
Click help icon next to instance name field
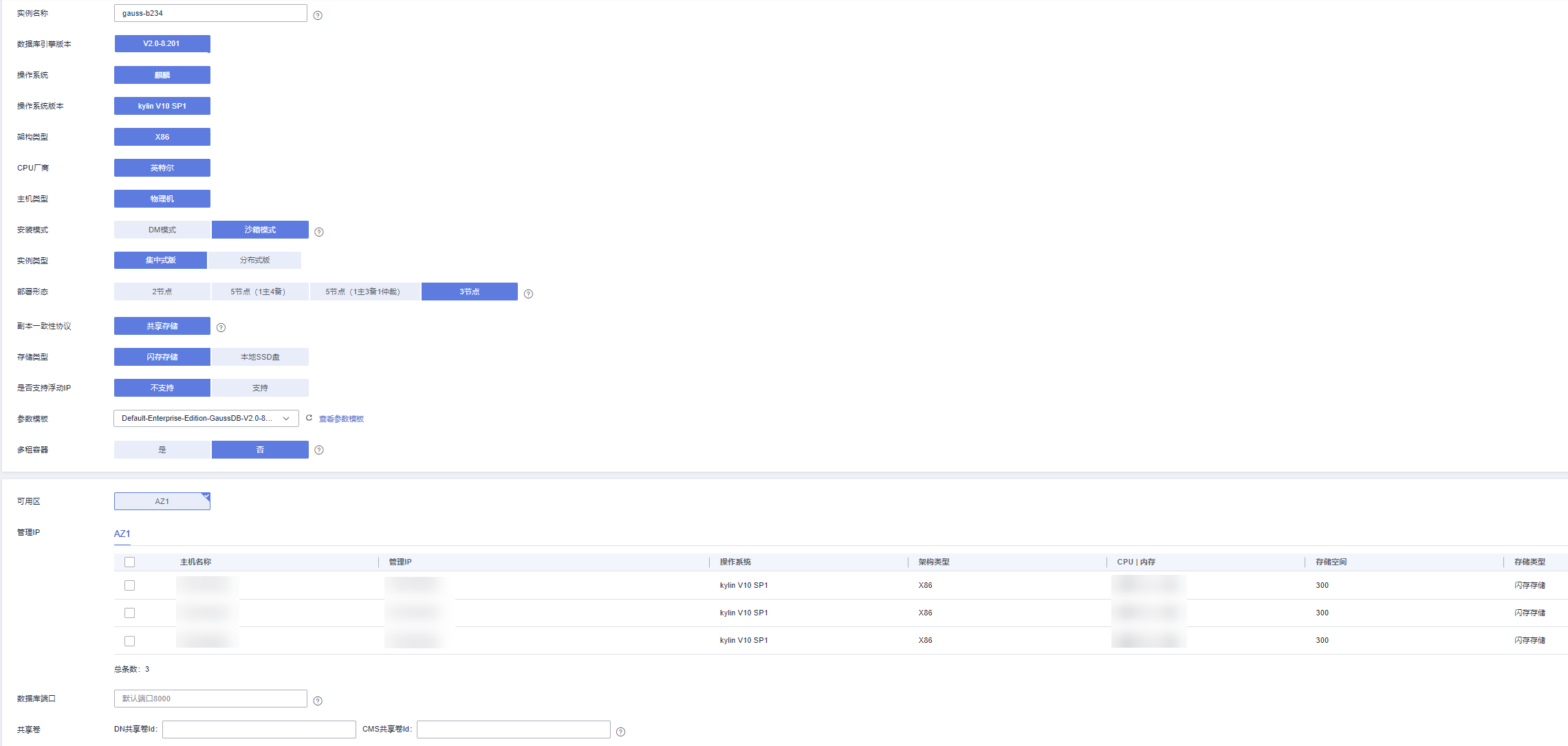tap(318, 15)
